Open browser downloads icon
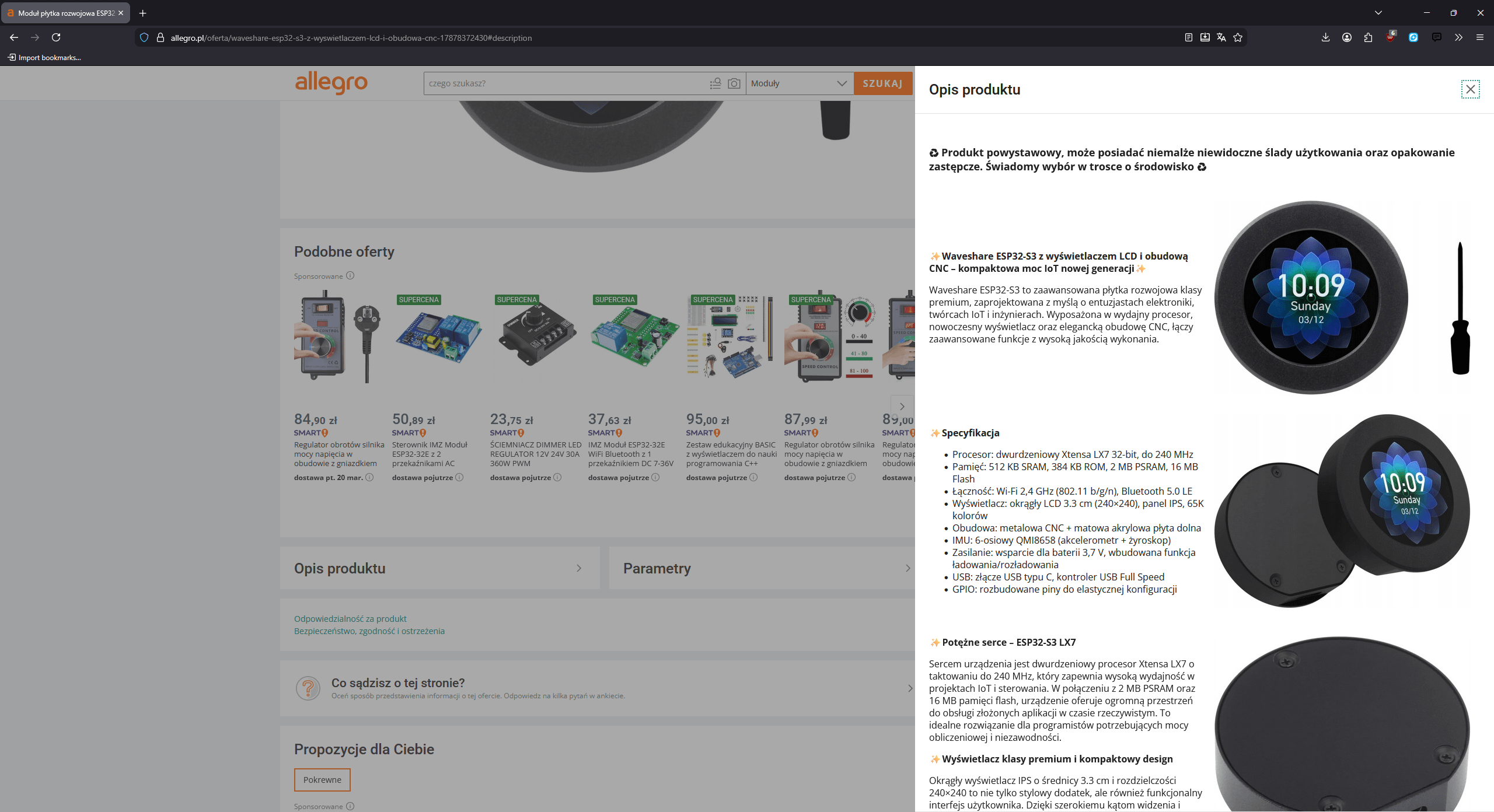The width and height of the screenshot is (1494, 812). (x=1325, y=37)
